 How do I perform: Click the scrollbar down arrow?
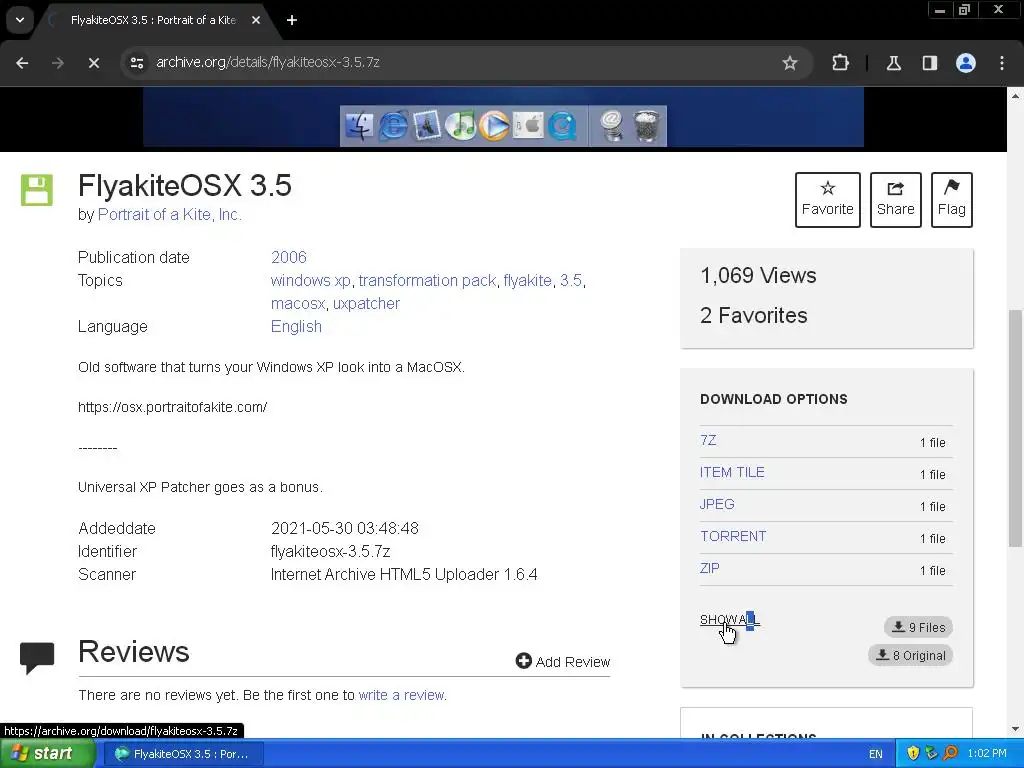coord(1015,729)
